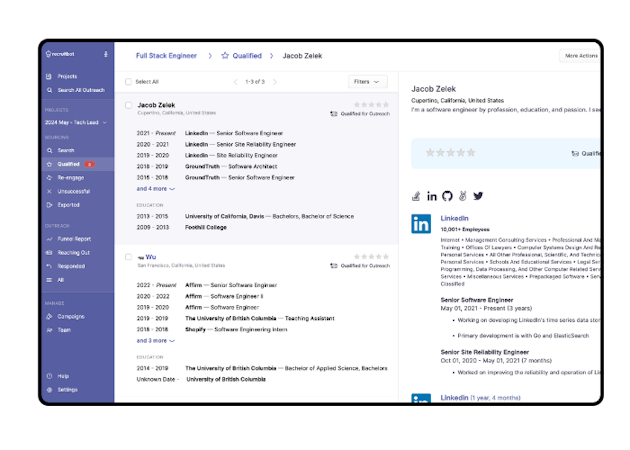
Task: Open the AngelList profile icon
Action: click(462, 196)
